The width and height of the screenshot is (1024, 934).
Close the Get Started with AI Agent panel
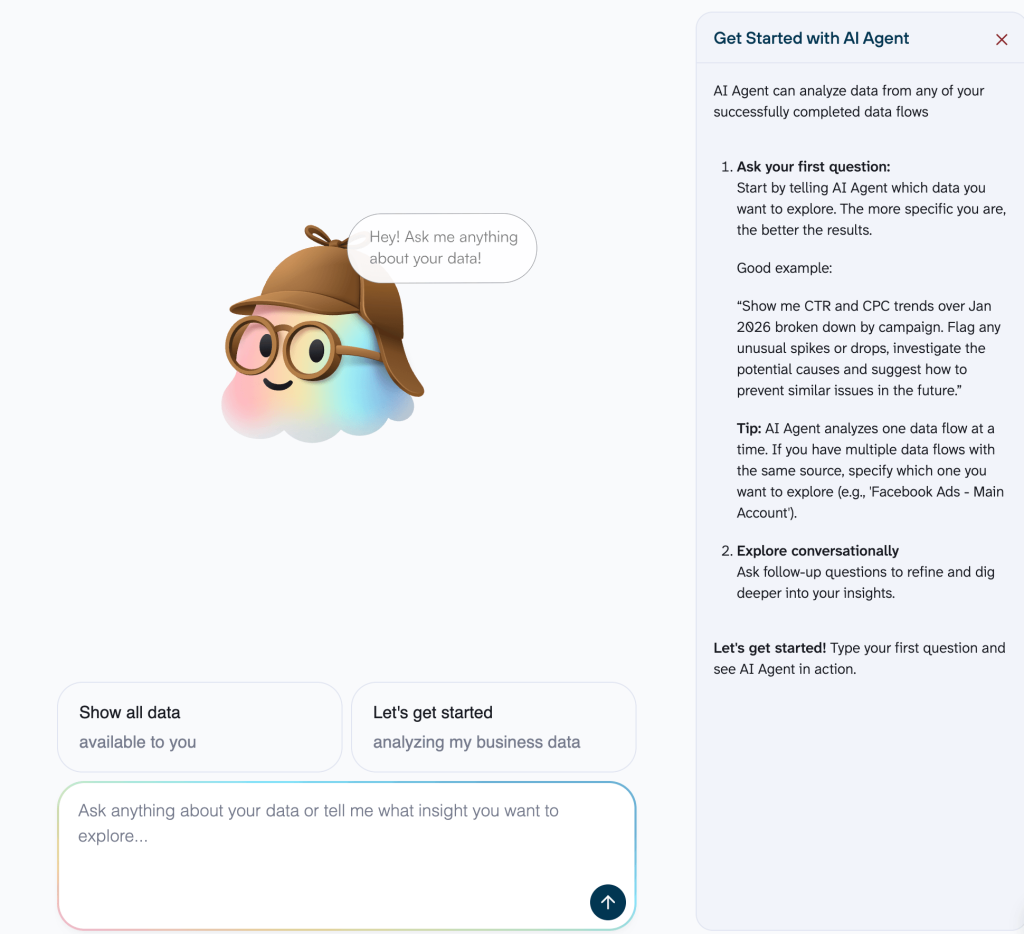pos(1001,40)
